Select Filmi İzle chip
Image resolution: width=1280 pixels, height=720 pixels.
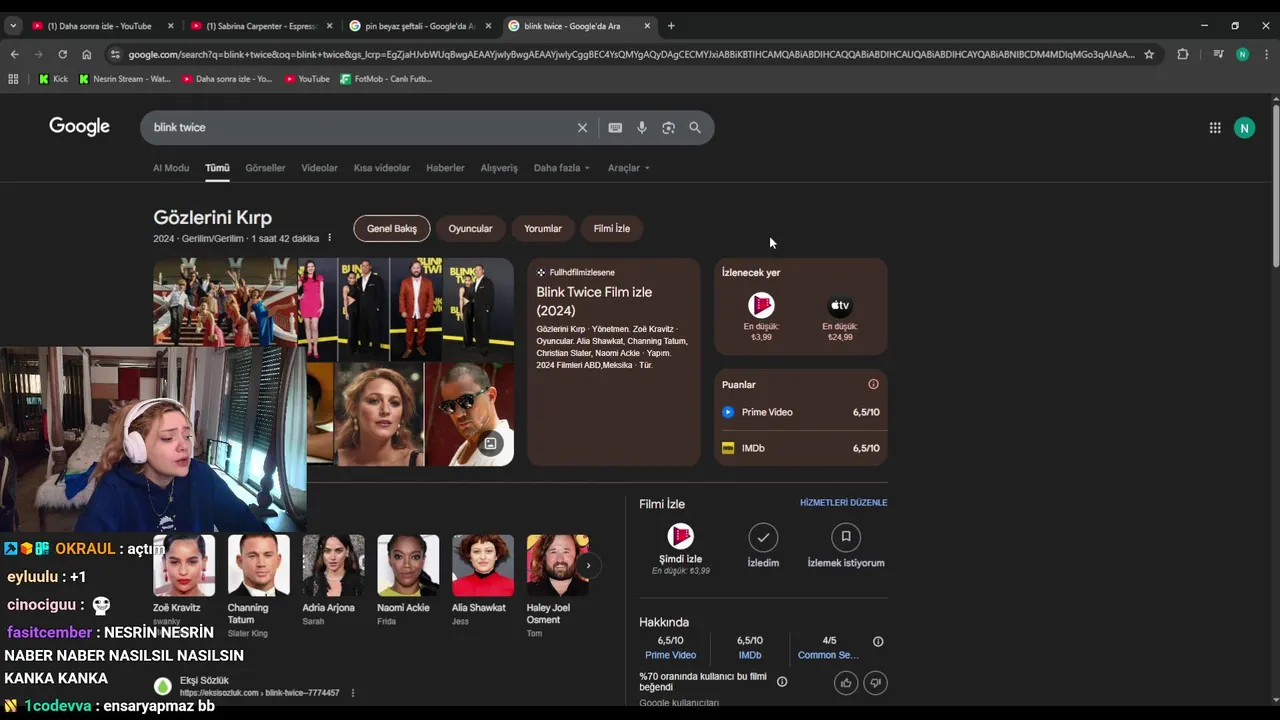pos(612,229)
